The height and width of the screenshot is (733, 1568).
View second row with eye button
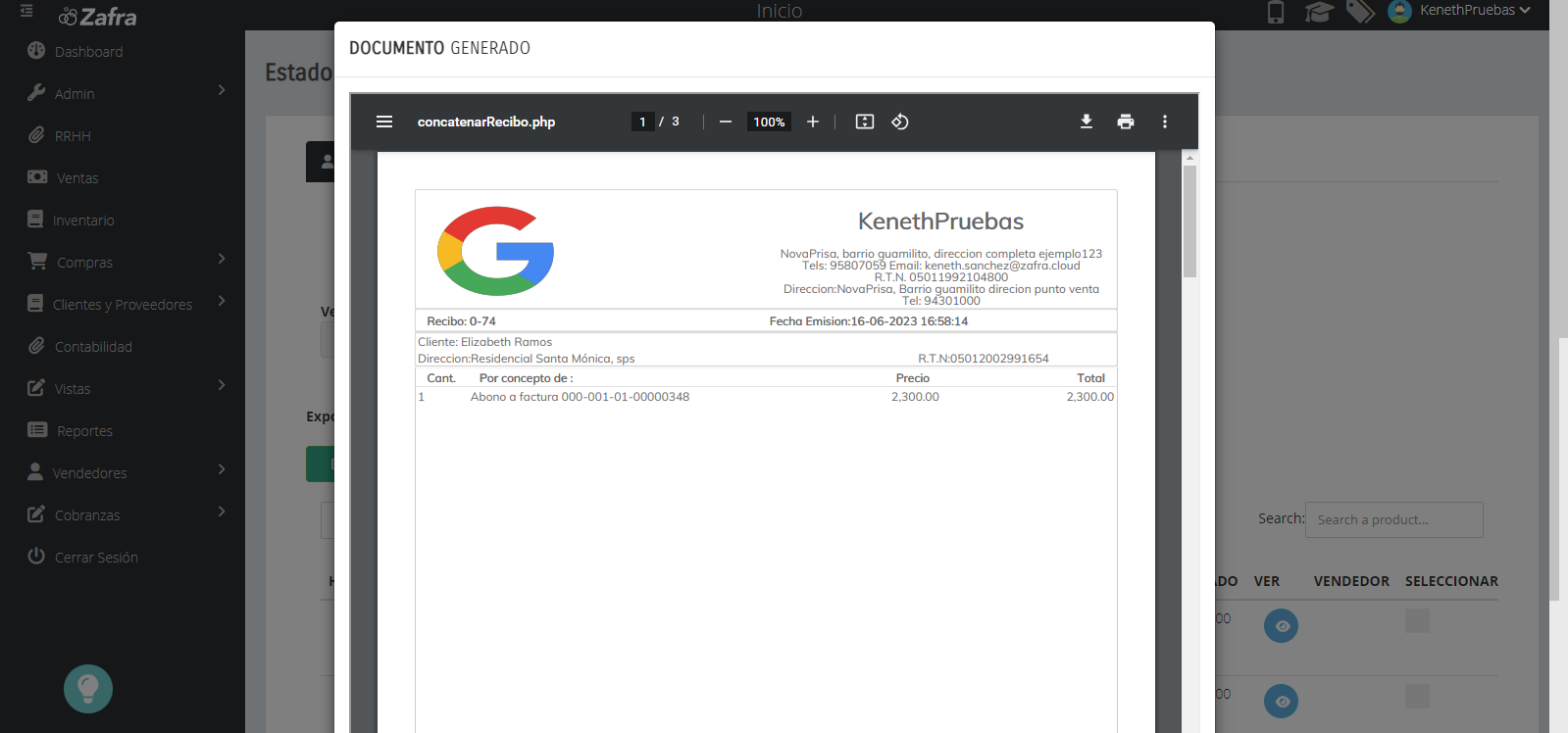[1281, 701]
